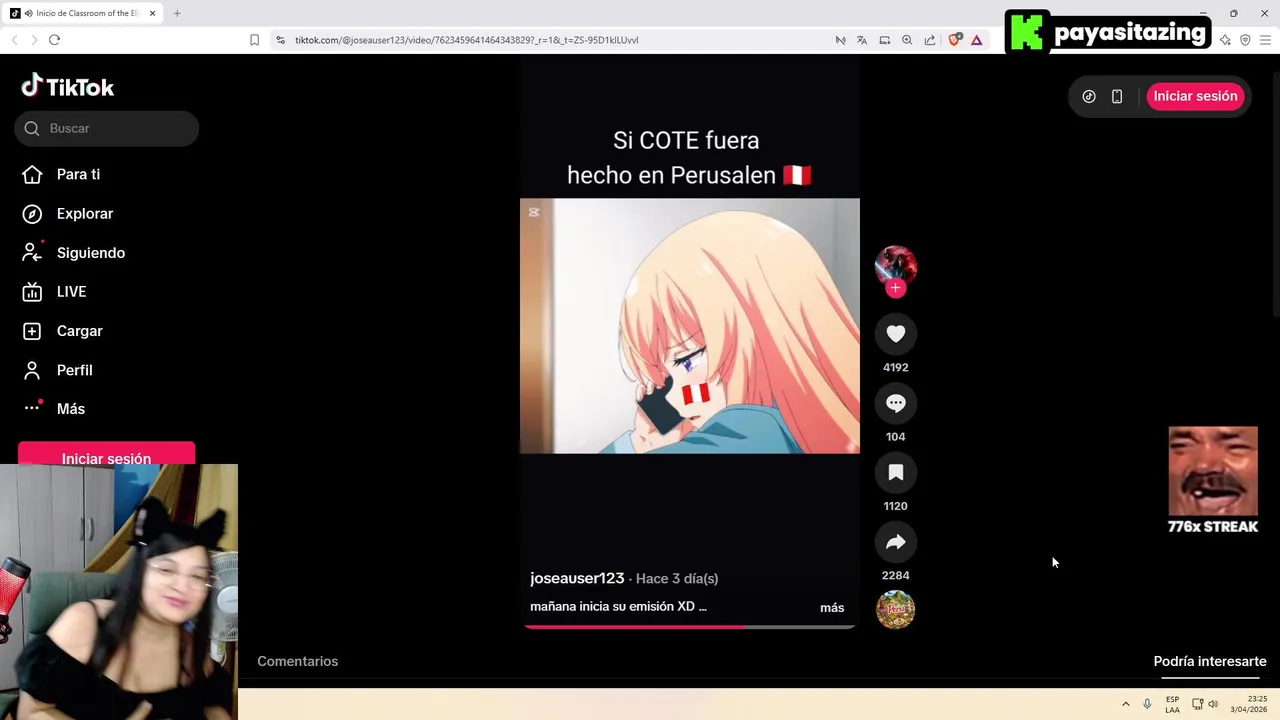Screen dimensions: 1280x720
Task: Click the microphone tray icon
Action: pyautogui.click(x=1147, y=704)
